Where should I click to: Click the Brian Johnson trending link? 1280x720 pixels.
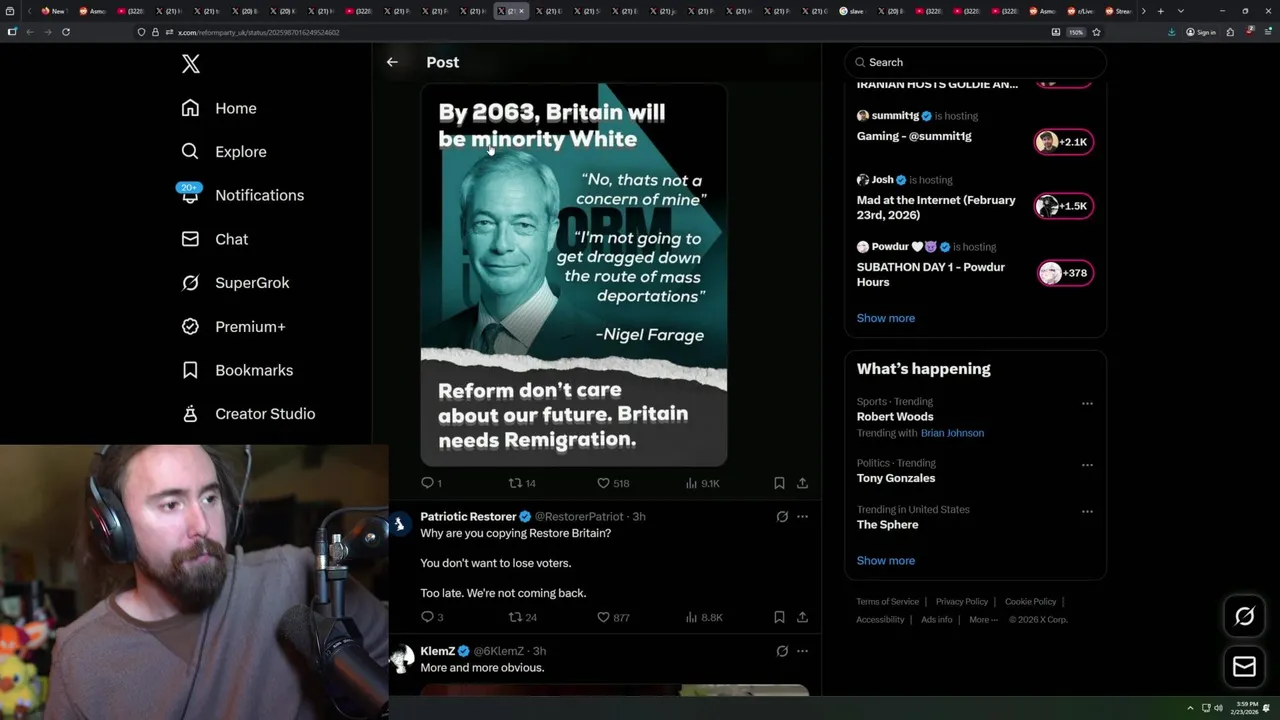(952, 433)
